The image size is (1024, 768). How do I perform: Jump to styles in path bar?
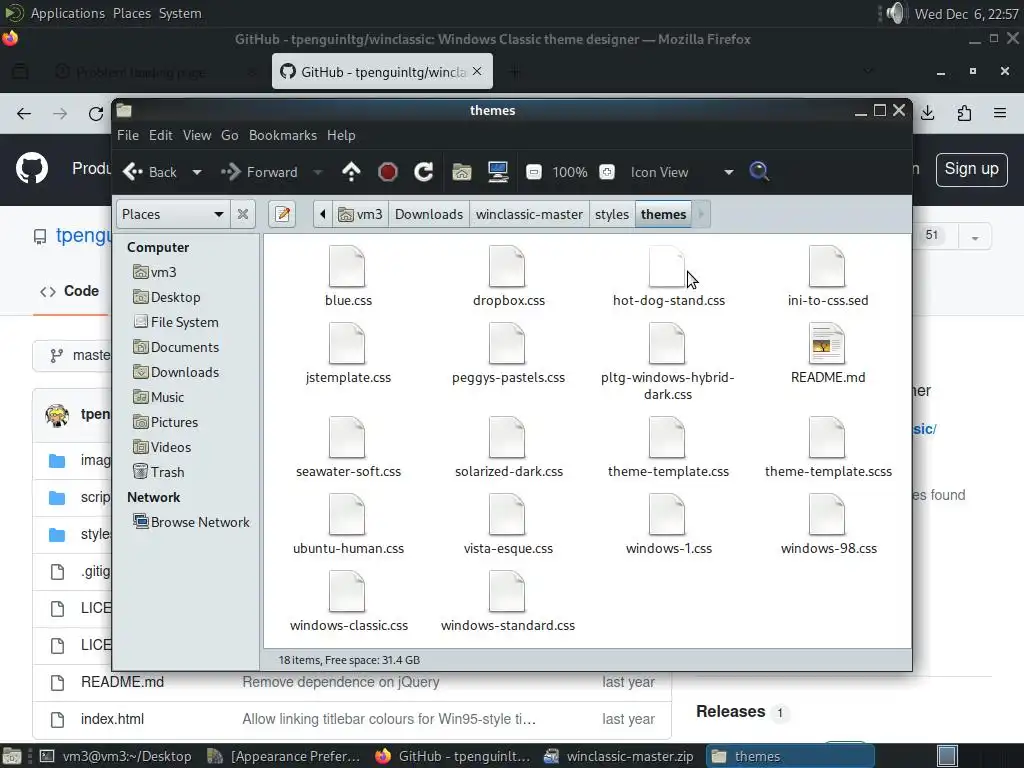point(612,214)
